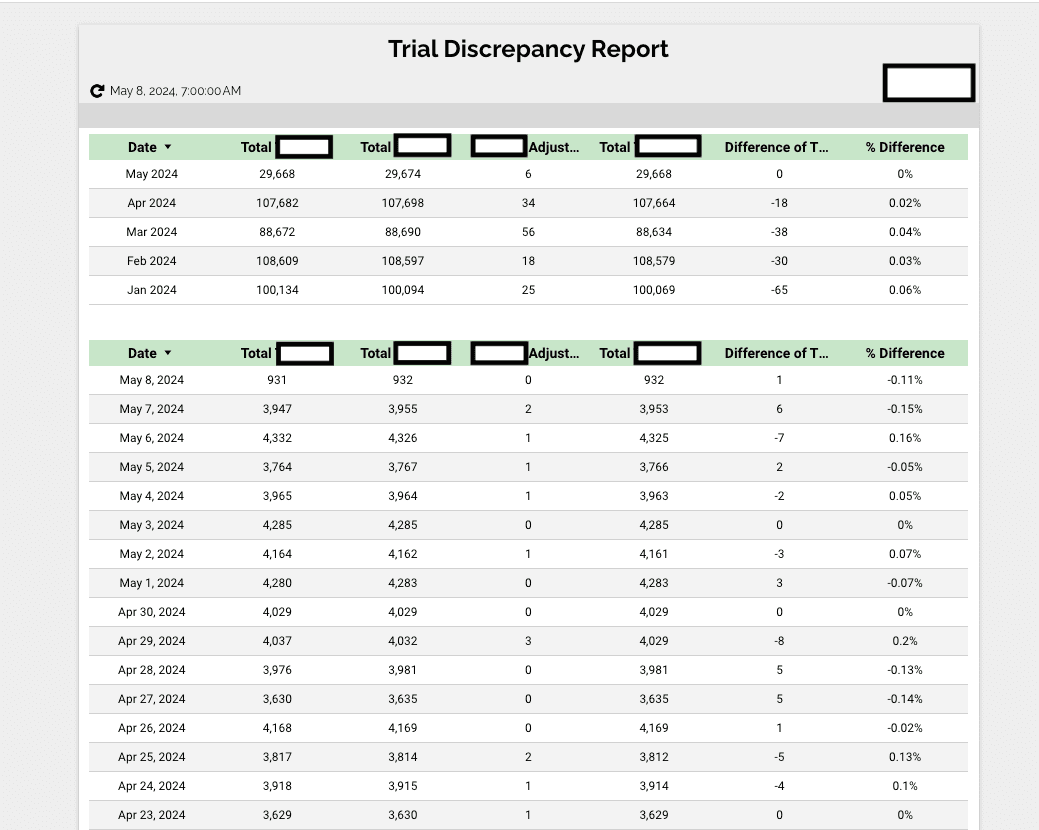Select the 'Apr 23, 2024' date cell
The height and width of the screenshot is (830, 1039).
pos(152,815)
